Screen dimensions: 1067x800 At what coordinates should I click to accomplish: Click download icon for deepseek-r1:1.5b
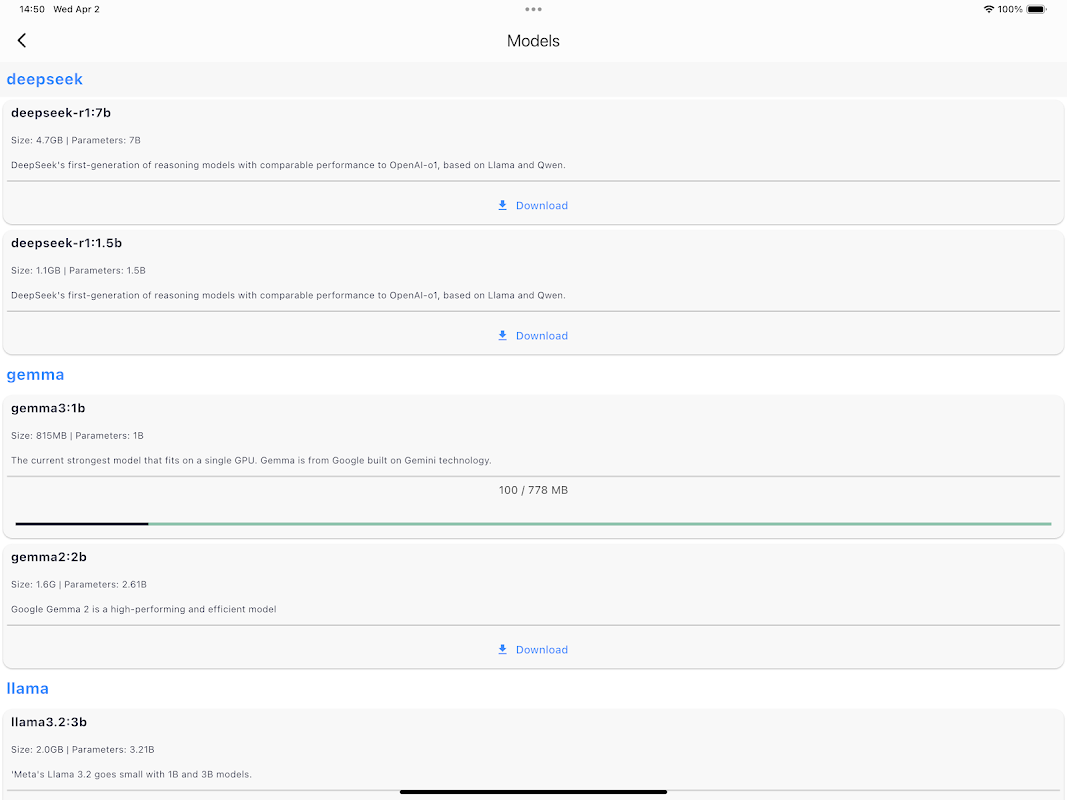(x=503, y=336)
